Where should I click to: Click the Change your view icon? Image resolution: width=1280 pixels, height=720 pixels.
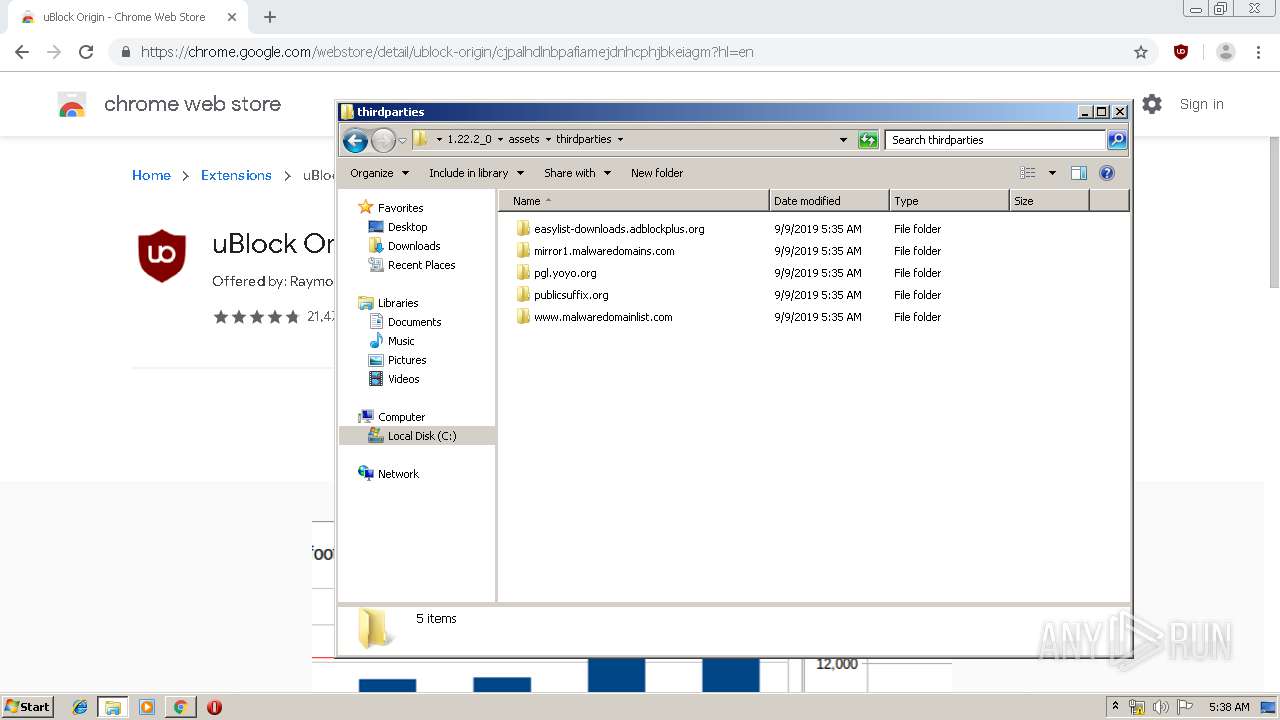pos(1028,173)
